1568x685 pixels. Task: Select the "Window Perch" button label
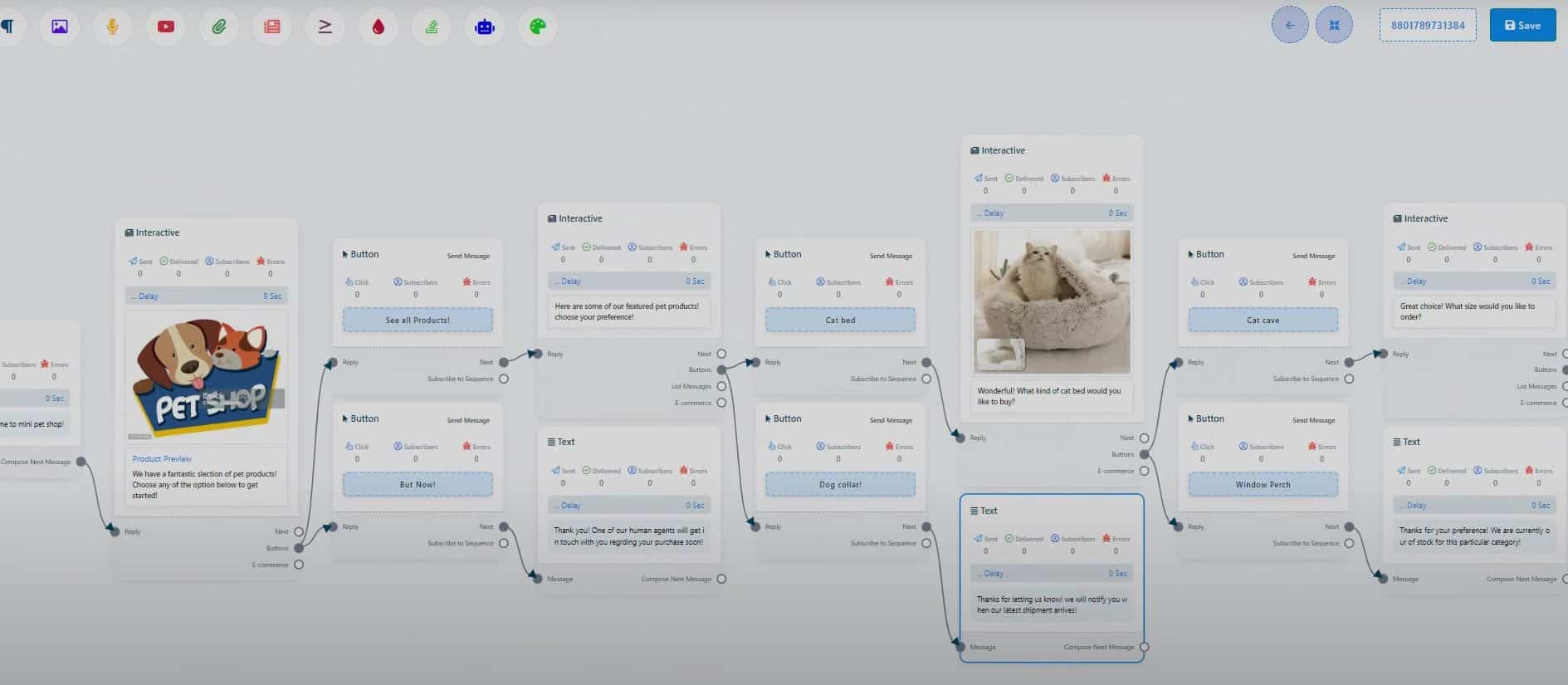point(1263,484)
